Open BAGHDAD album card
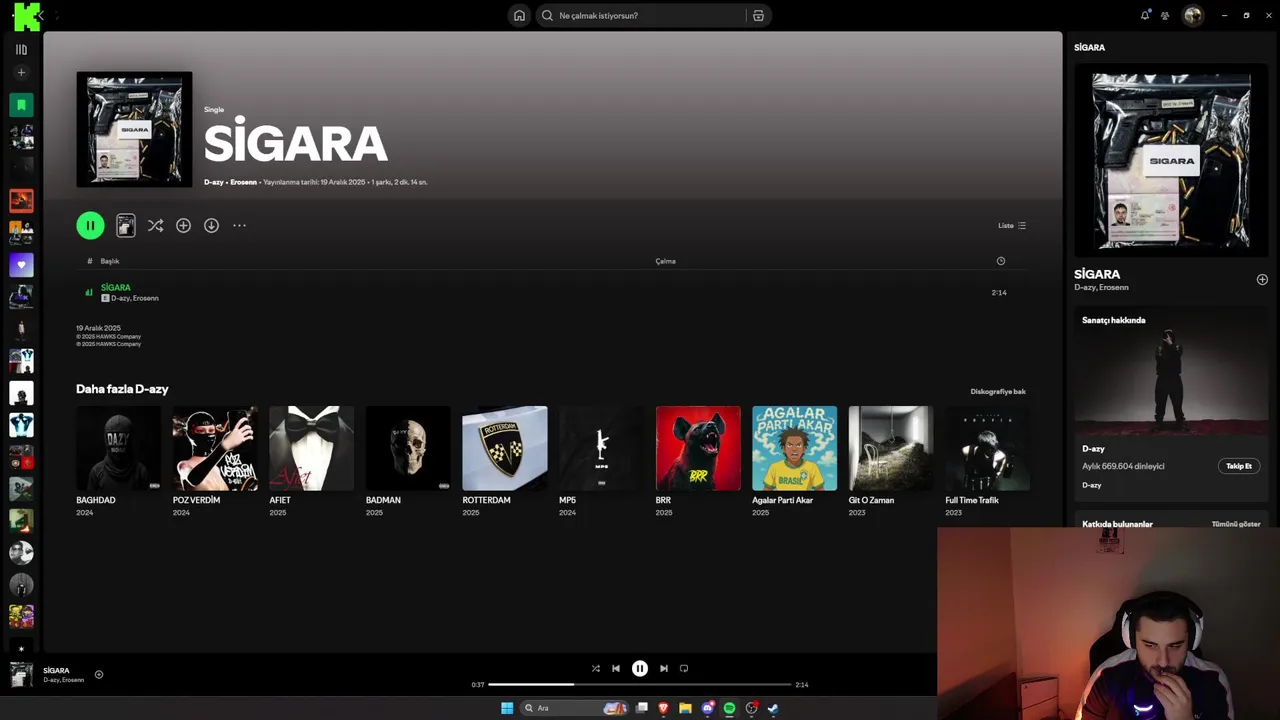The height and width of the screenshot is (720, 1280). (x=118, y=461)
